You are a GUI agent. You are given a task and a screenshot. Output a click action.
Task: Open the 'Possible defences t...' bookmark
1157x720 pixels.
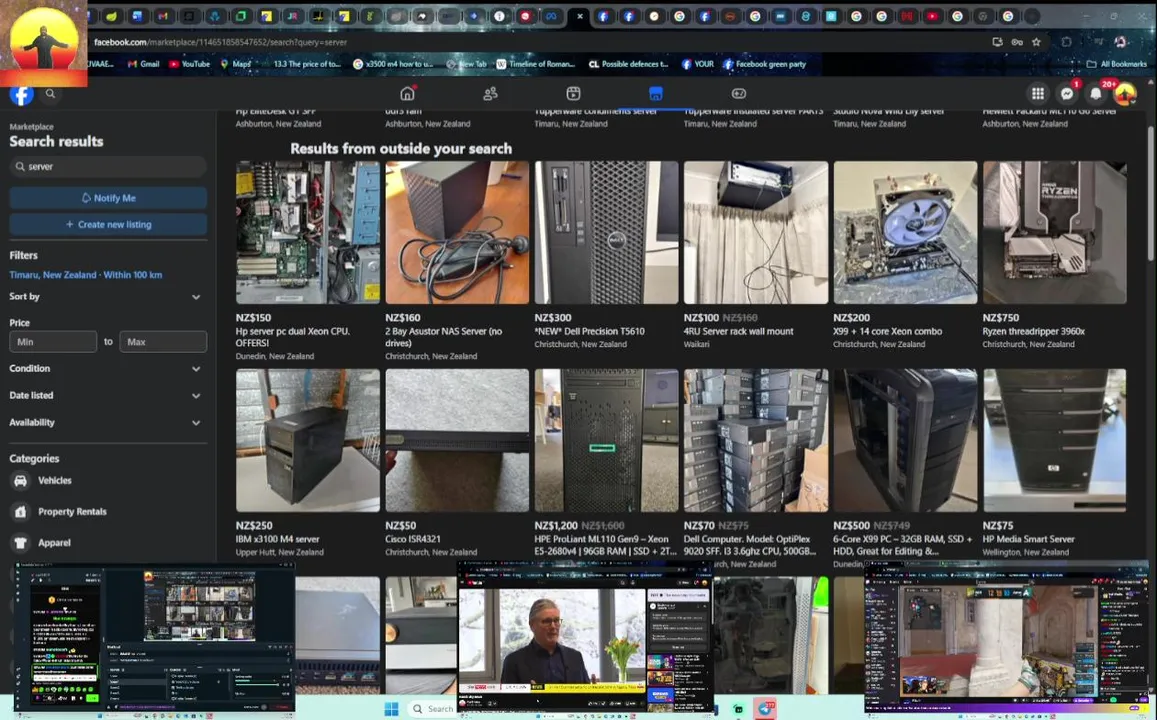[628, 64]
